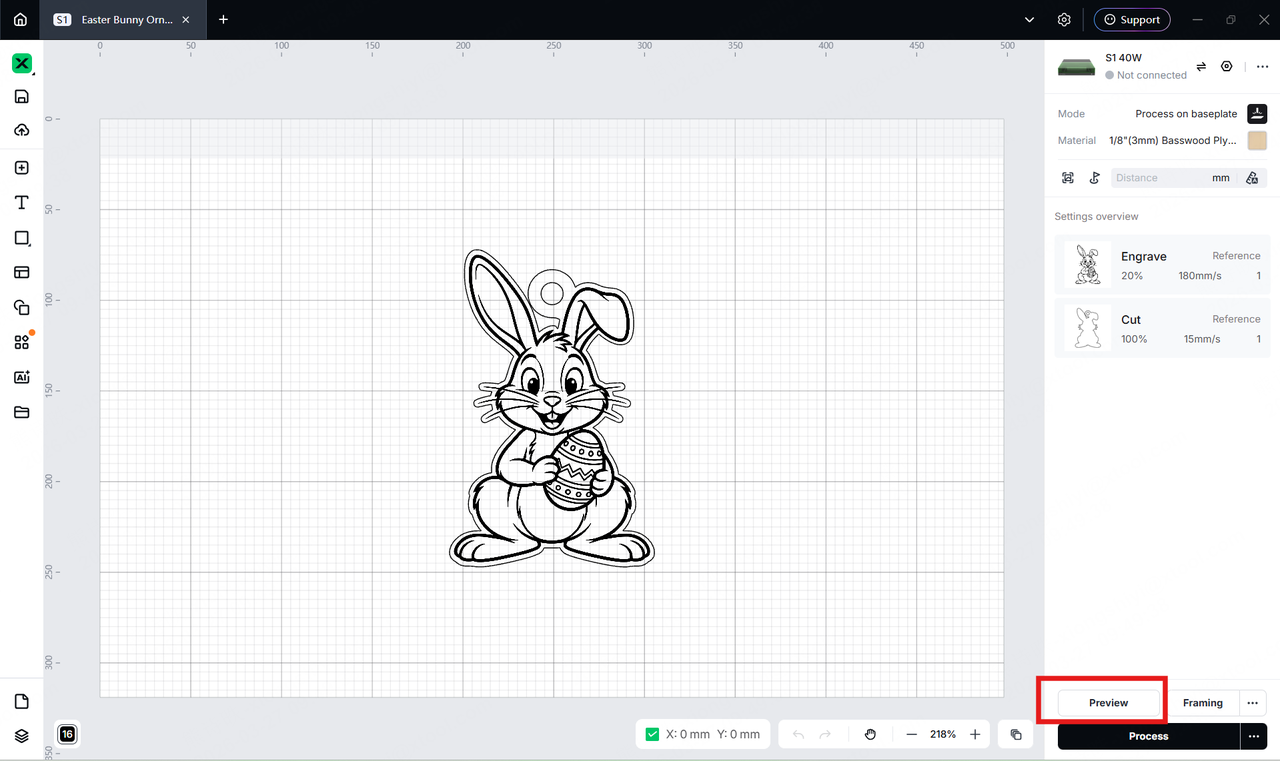Click the cloud upload icon
This screenshot has width=1280, height=761.
coord(22,130)
